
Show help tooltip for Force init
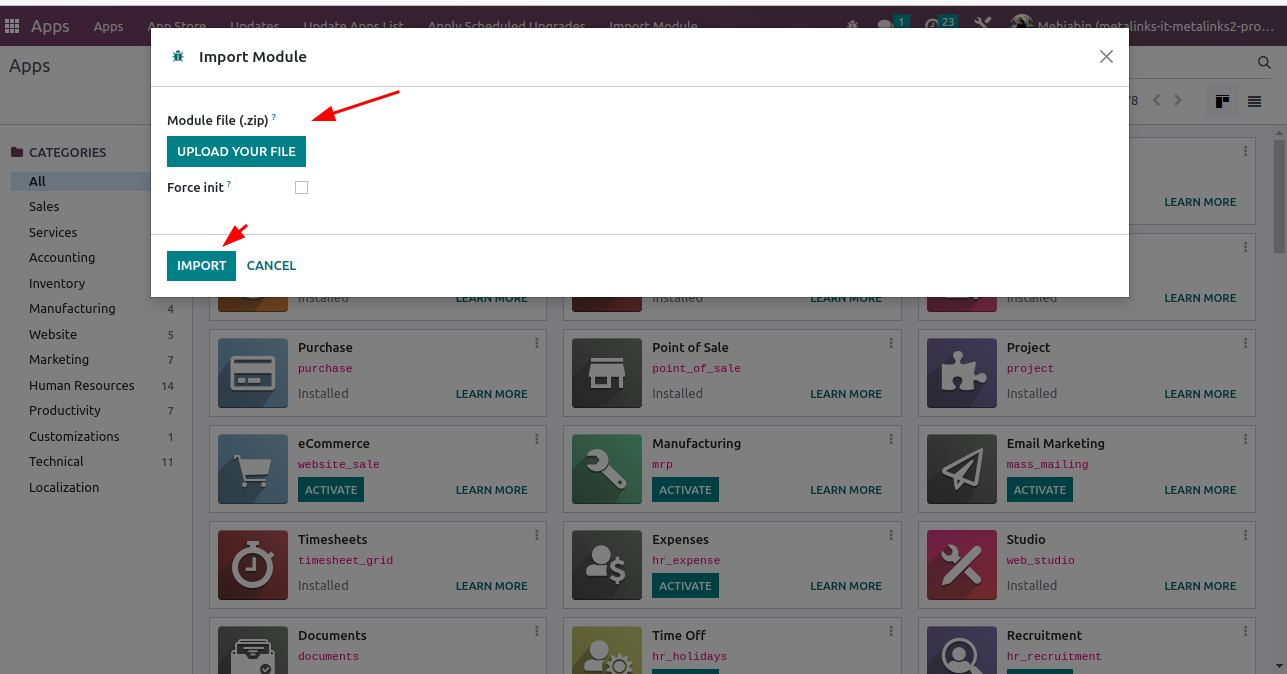tap(229, 184)
